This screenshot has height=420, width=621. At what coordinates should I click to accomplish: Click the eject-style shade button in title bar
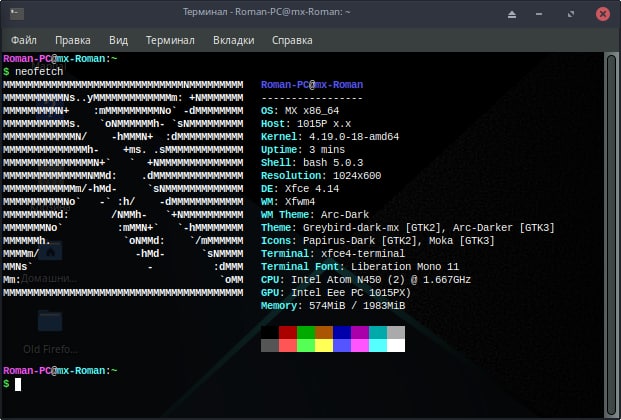coord(512,15)
